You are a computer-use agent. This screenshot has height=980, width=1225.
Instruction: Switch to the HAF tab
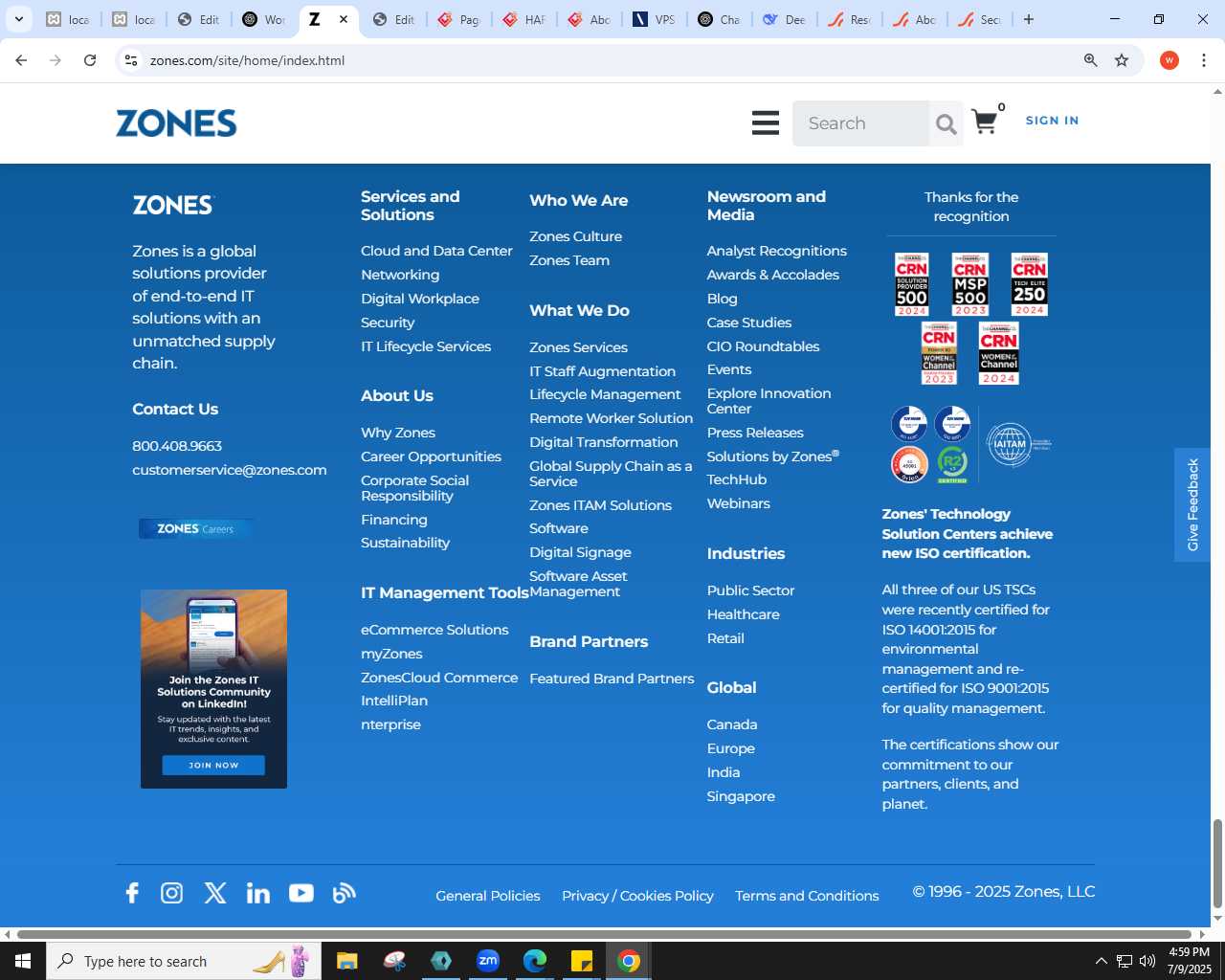click(523, 19)
